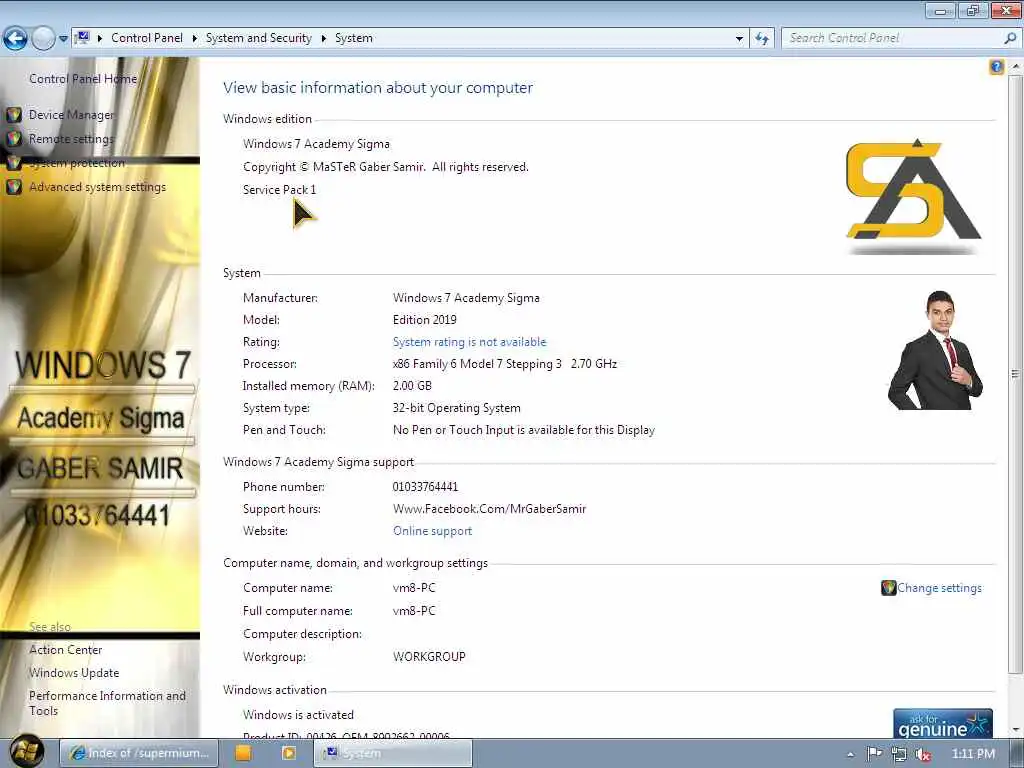
Task: Click System rating is not available
Action: tap(470, 342)
